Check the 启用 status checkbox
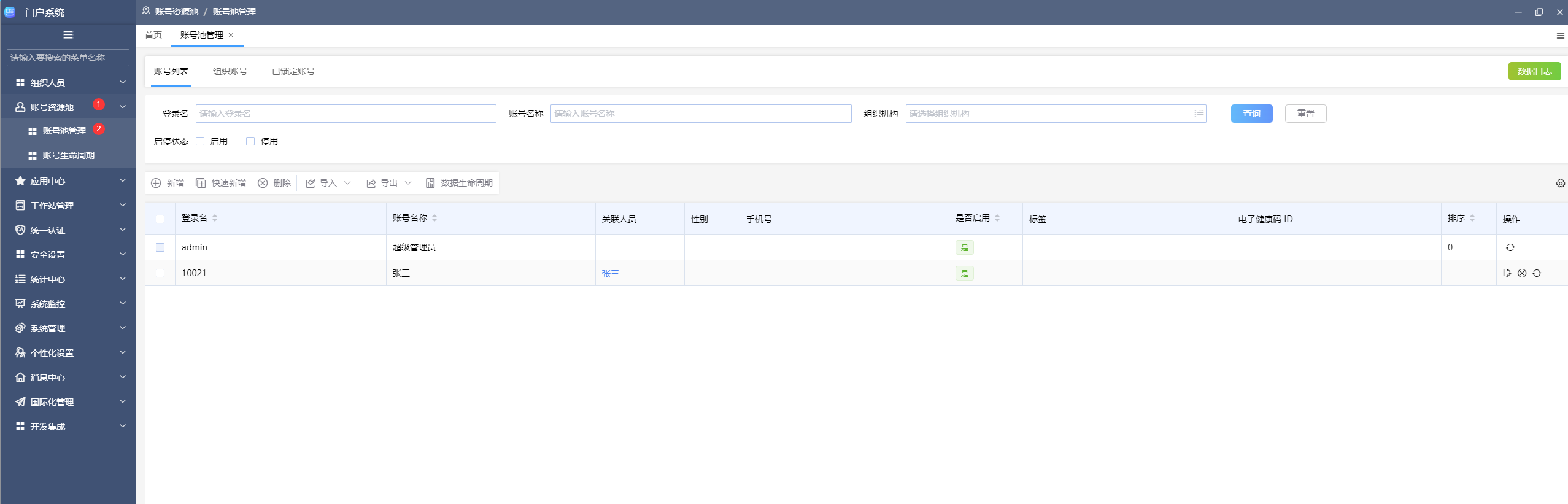Screen dimensions: 1568x504 [200, 141]
